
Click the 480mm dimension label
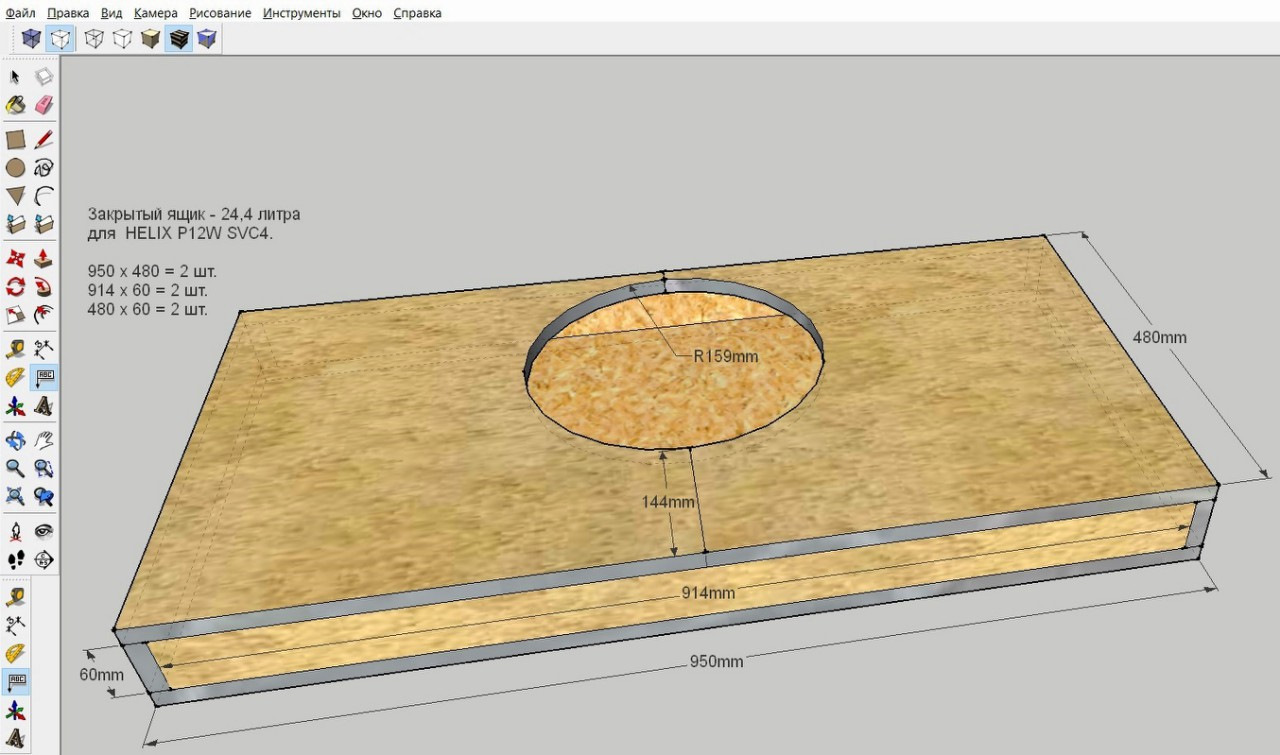click(x=1159, y=337)
